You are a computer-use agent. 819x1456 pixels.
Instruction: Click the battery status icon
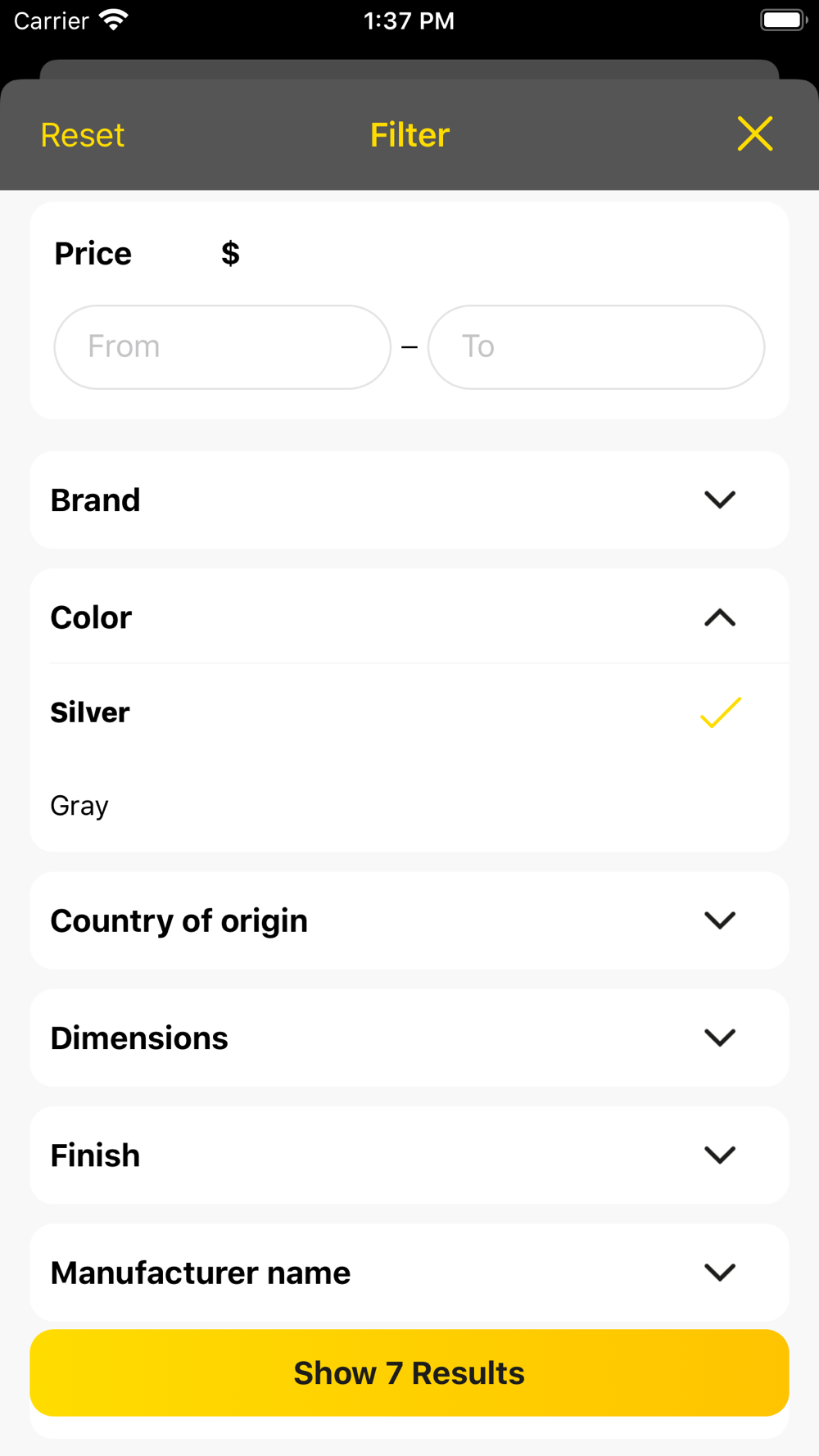click(x=783, y=20)
